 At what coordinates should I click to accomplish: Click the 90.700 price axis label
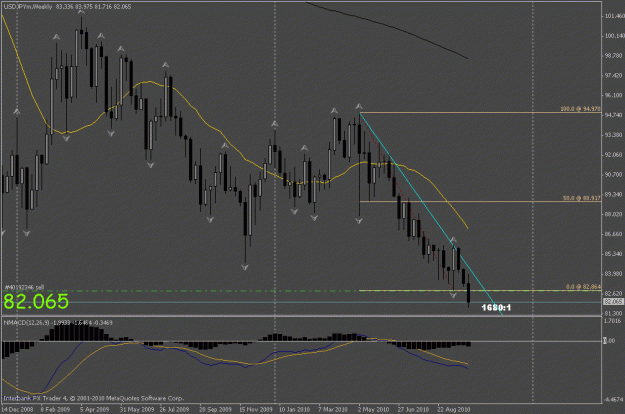click(614, 175)
